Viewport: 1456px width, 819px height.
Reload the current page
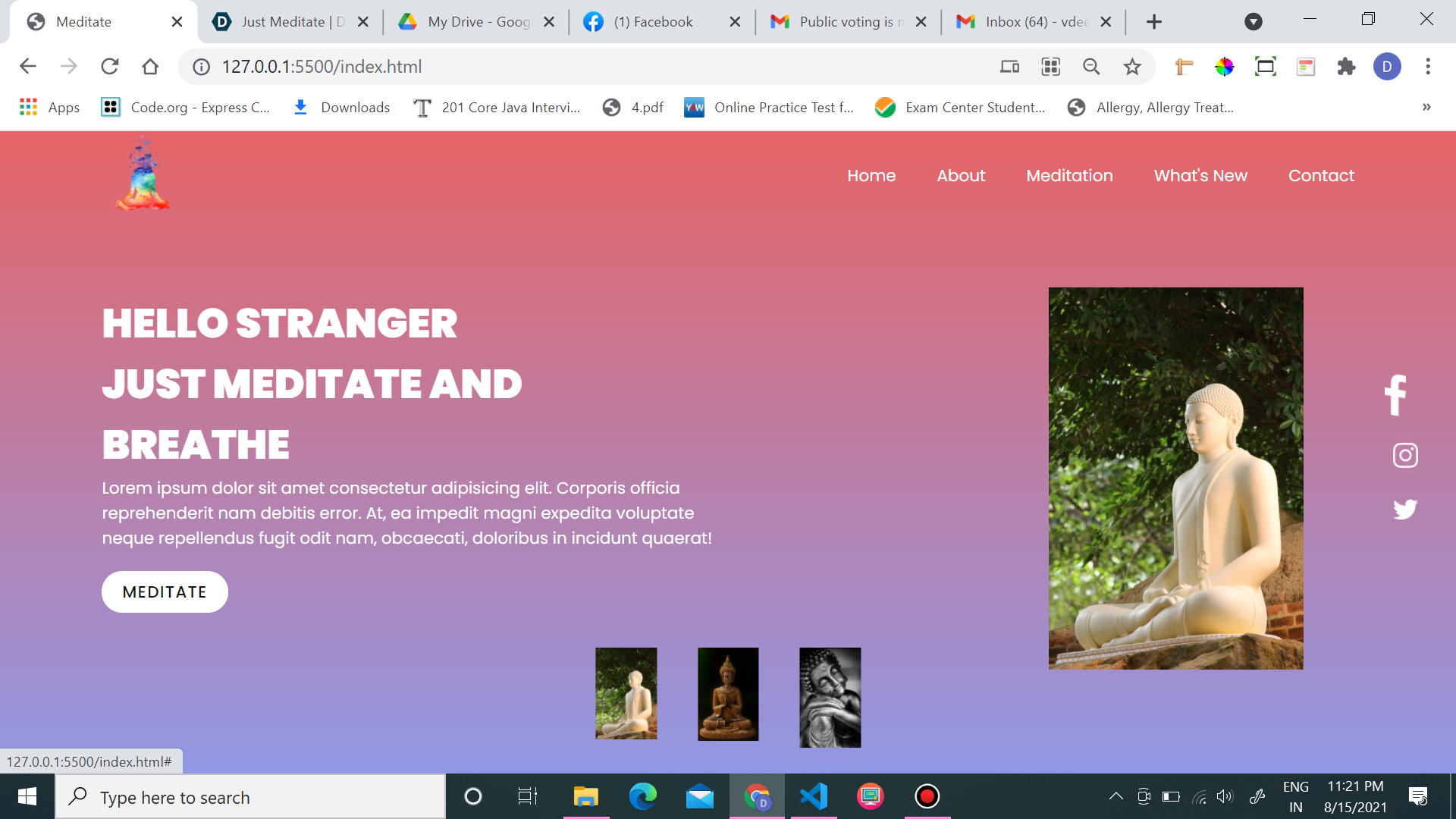110,67
